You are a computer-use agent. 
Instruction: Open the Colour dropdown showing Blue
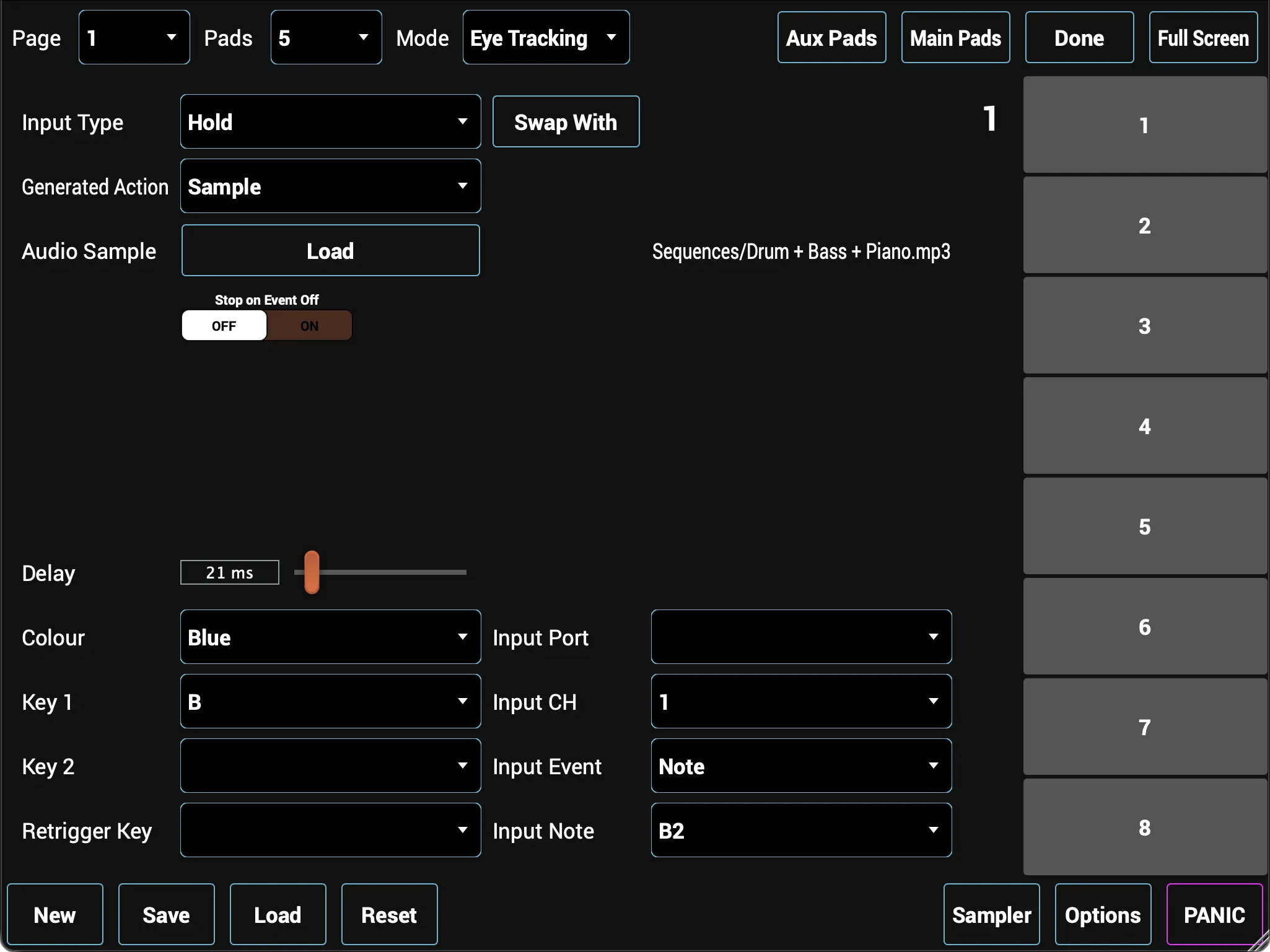[330, 637]
